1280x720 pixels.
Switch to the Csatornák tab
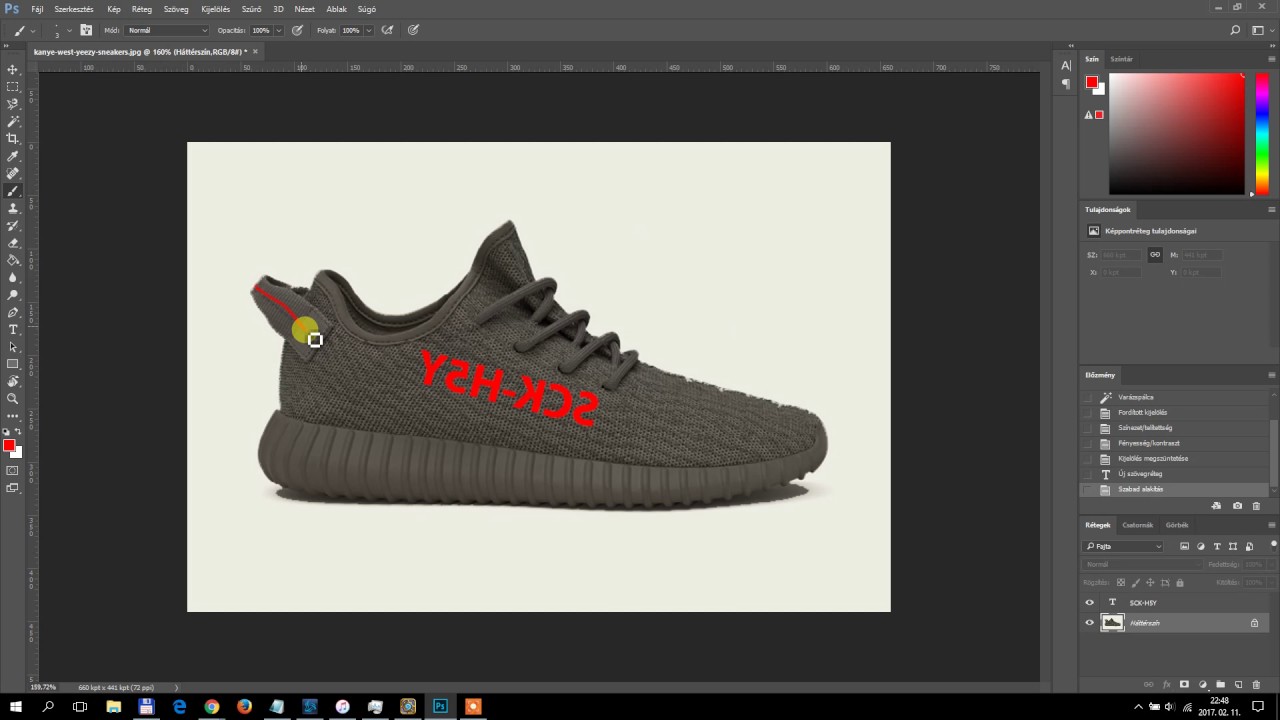tap(1137, 525)
